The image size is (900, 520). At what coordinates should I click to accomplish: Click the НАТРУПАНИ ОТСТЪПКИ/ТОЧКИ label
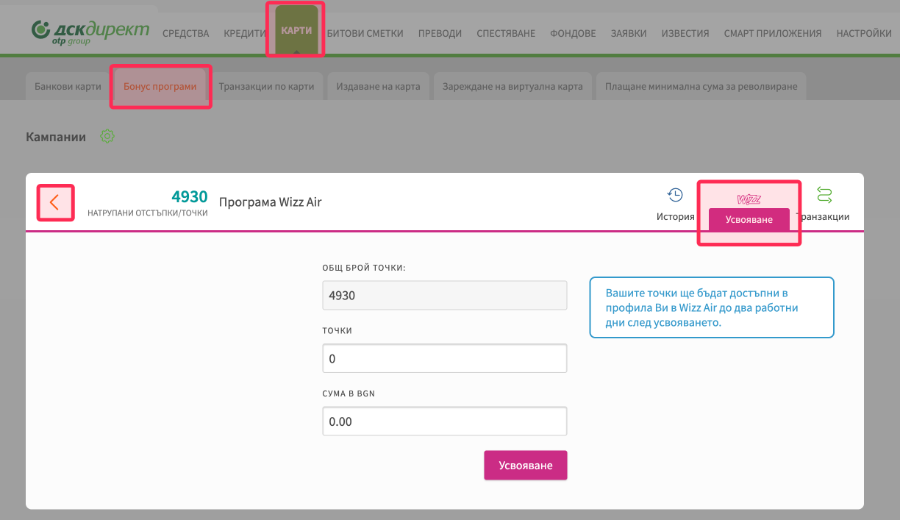pyautogui.click(x=148, y=213)
